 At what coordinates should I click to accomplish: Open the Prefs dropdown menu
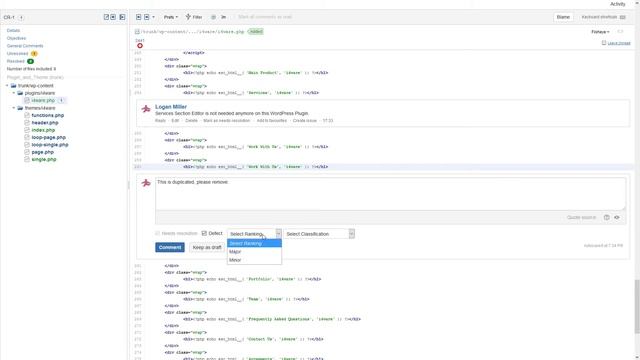(x=171, y=17)
